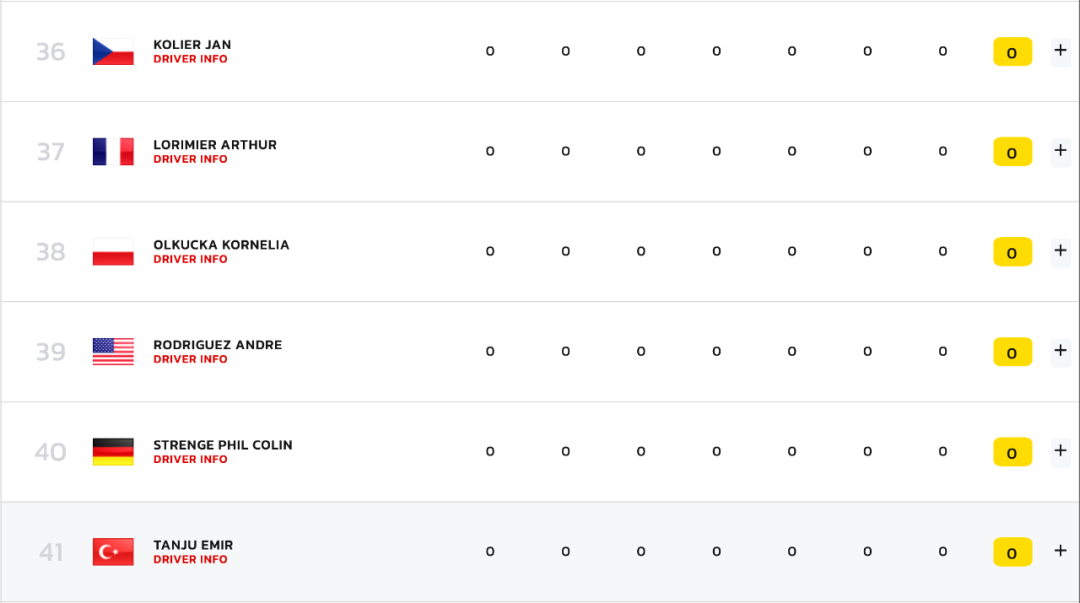Expand Tanju Emir's row with plus
The height and width of the screenshot is (603, 1080).
(x=1060, y=551)
